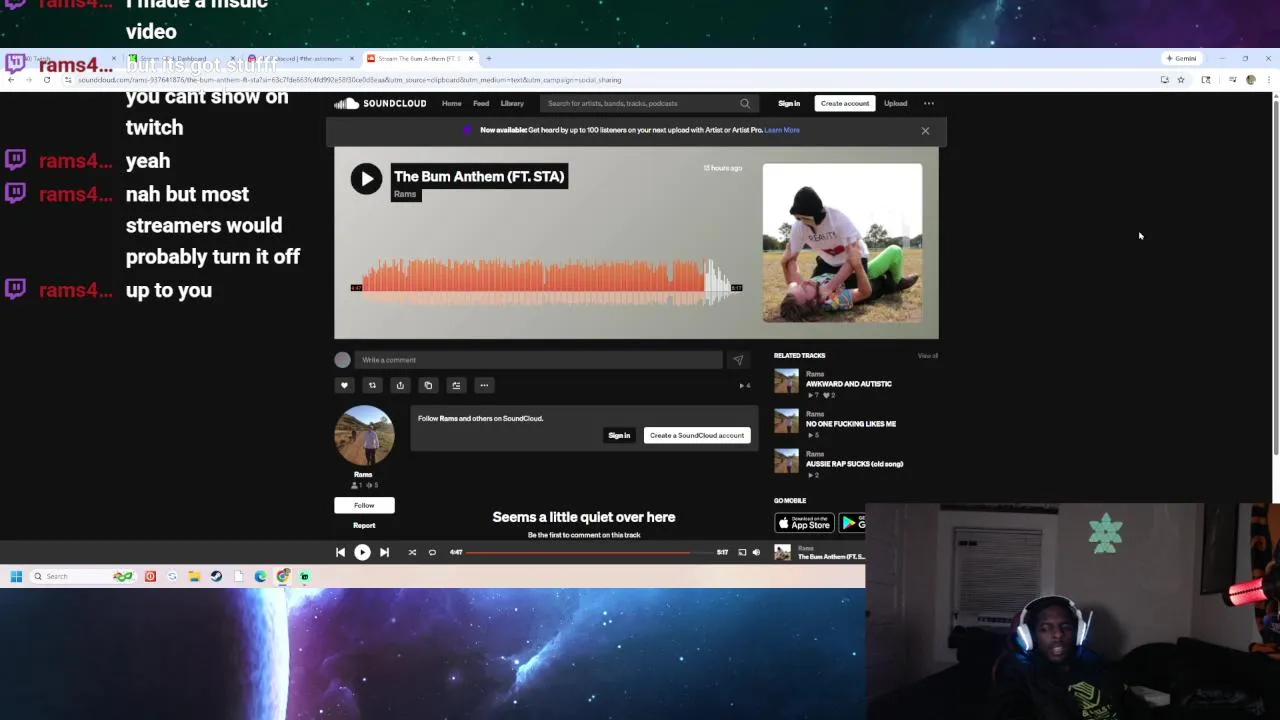Bookmark page with the star icon
Viewport: 1280px width, 720px height.
coord(1180,80)
